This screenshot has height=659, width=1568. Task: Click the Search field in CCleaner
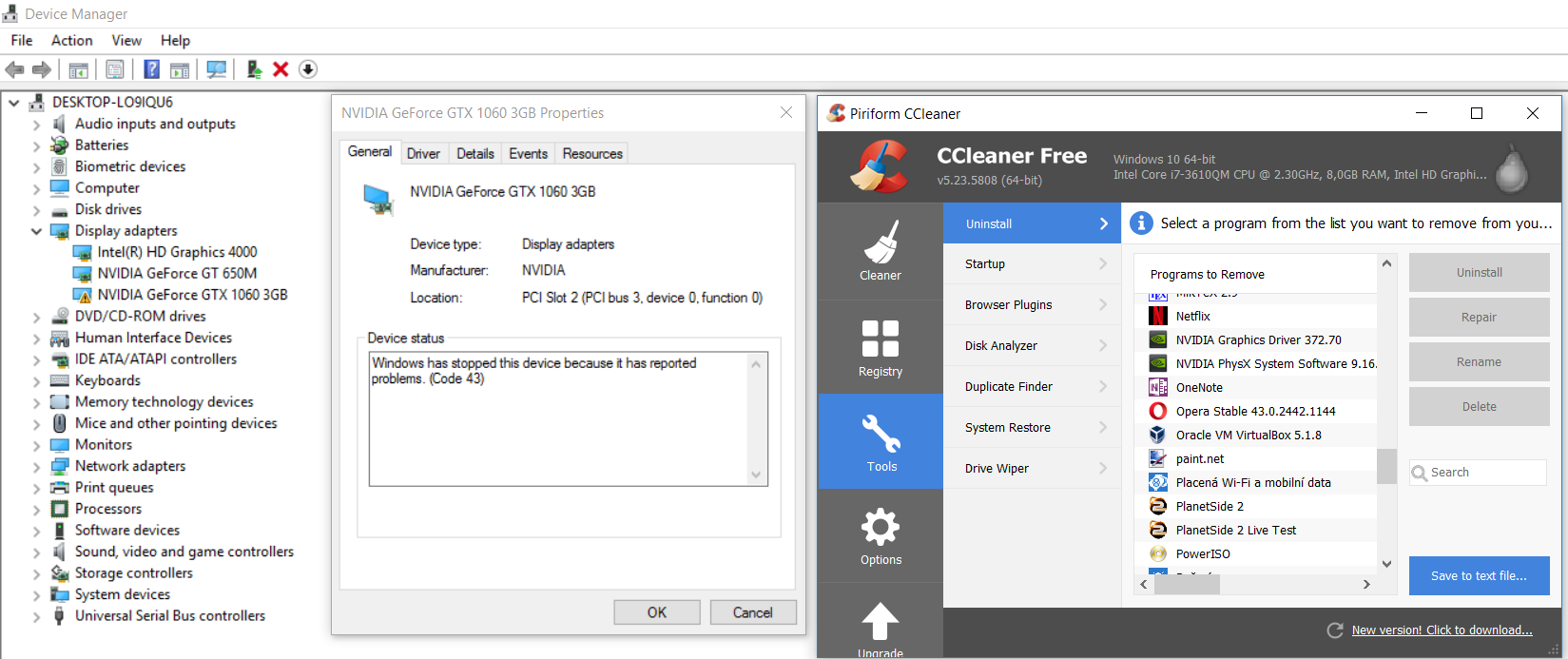tap(1479, 473)
